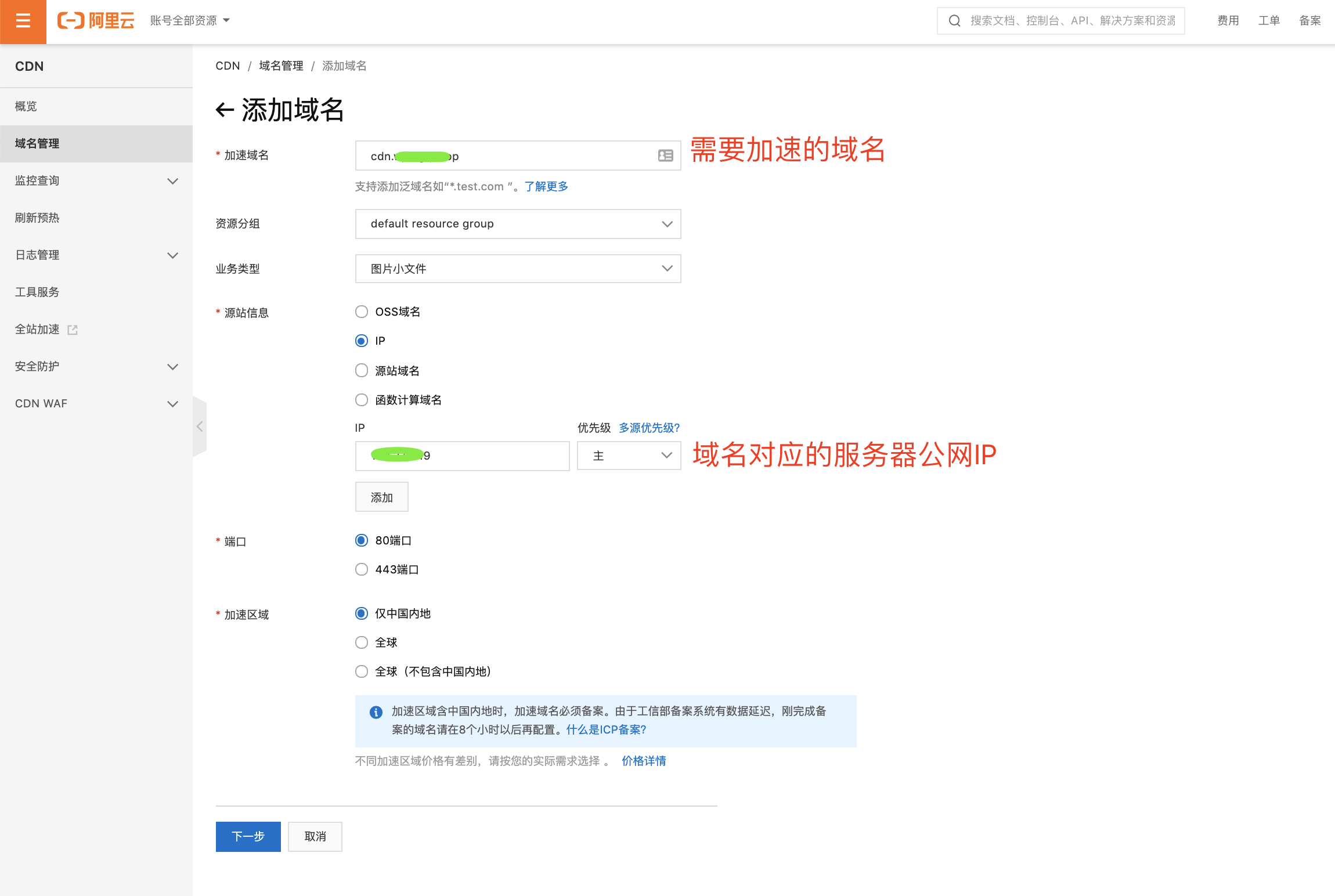1335x896 pixels.
Task: Choose 全球 acceleration region radio
Action: coord(362,642)
